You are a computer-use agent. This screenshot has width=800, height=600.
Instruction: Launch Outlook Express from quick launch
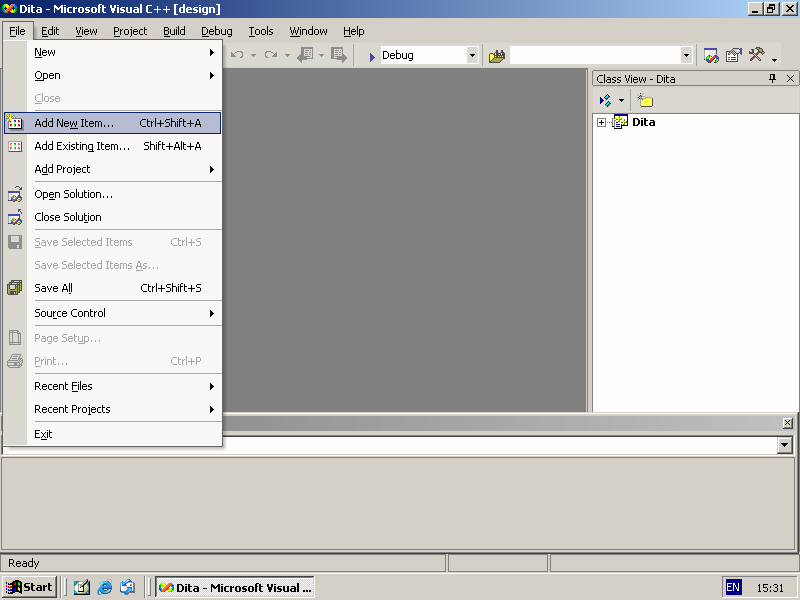coord(128,587)
